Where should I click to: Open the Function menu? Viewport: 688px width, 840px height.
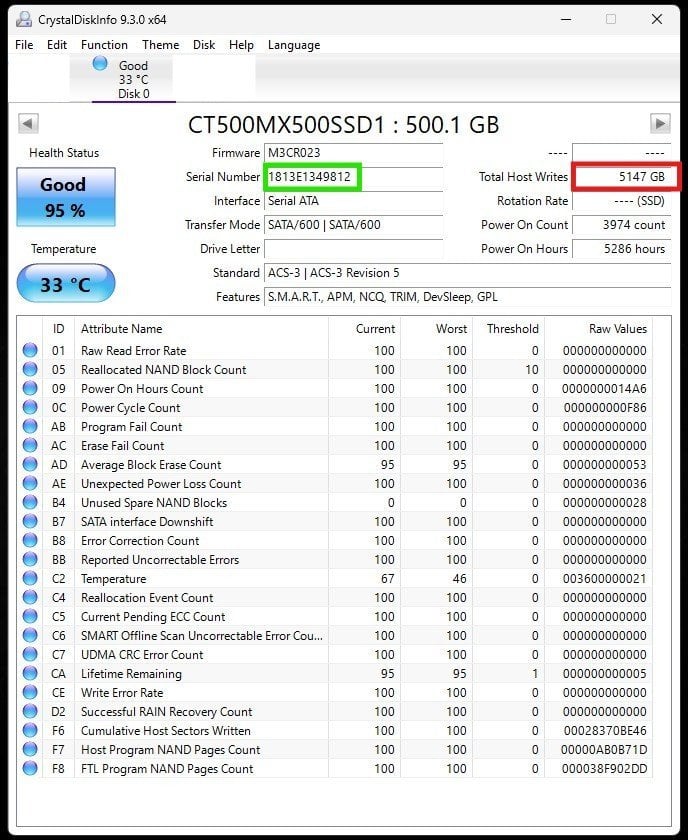tap(104, 44)
